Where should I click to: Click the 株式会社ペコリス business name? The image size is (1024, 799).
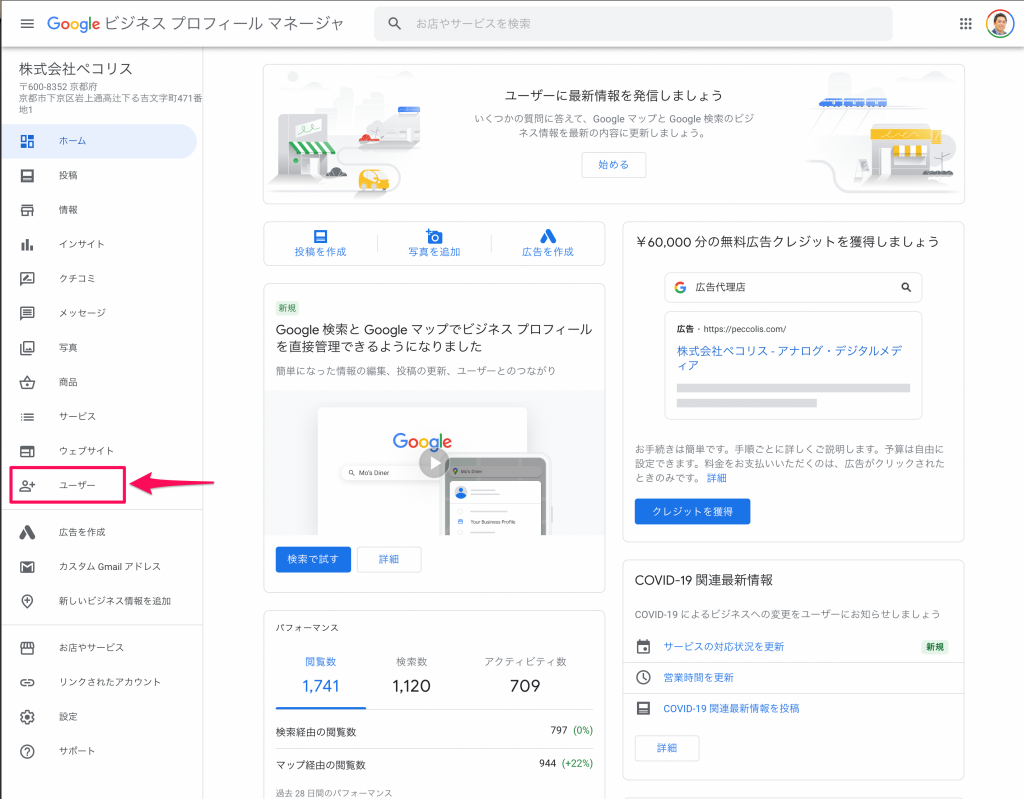(76, 69)
